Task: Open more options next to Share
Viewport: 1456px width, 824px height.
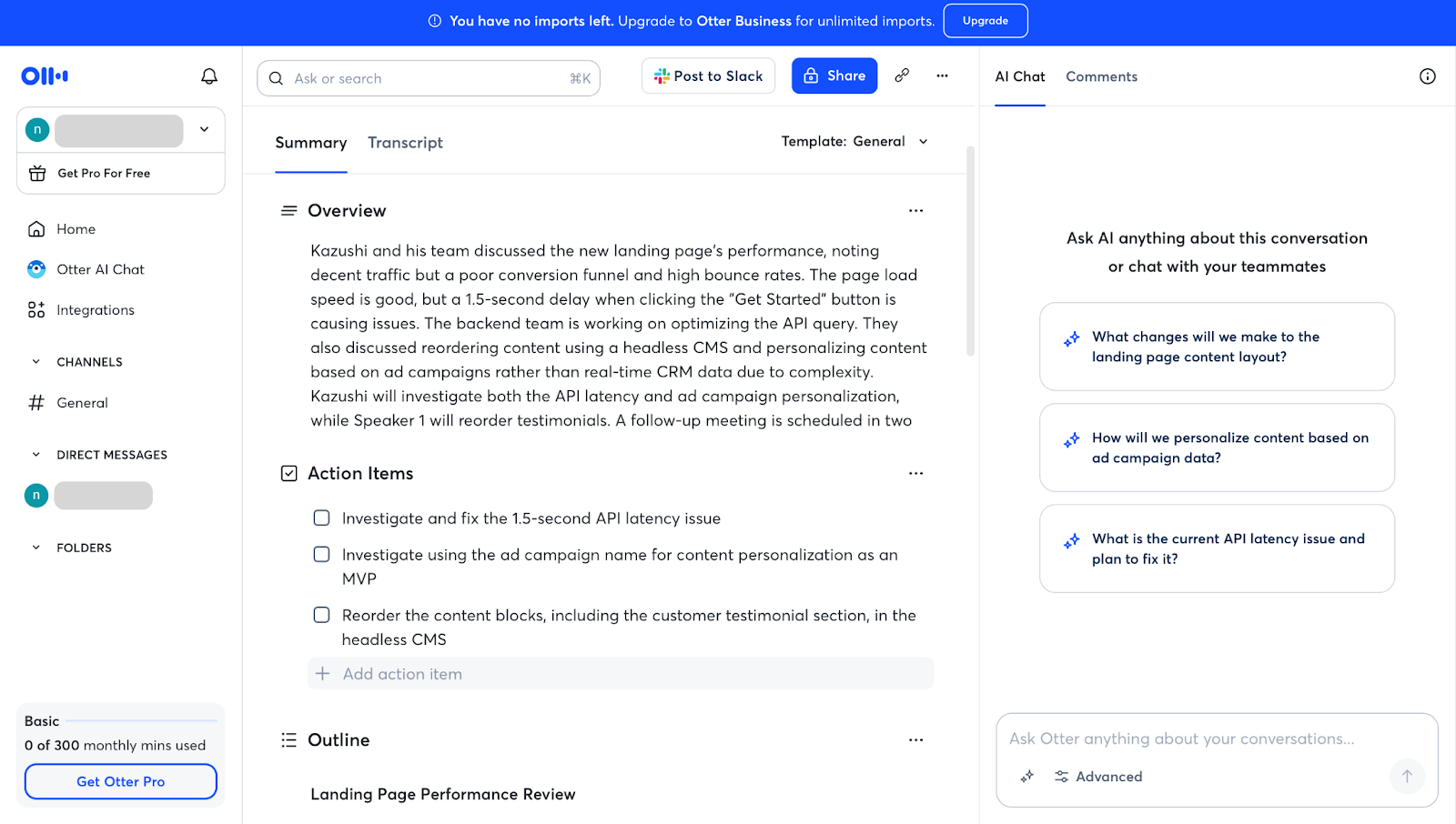Action: click(x=942, y=75)
